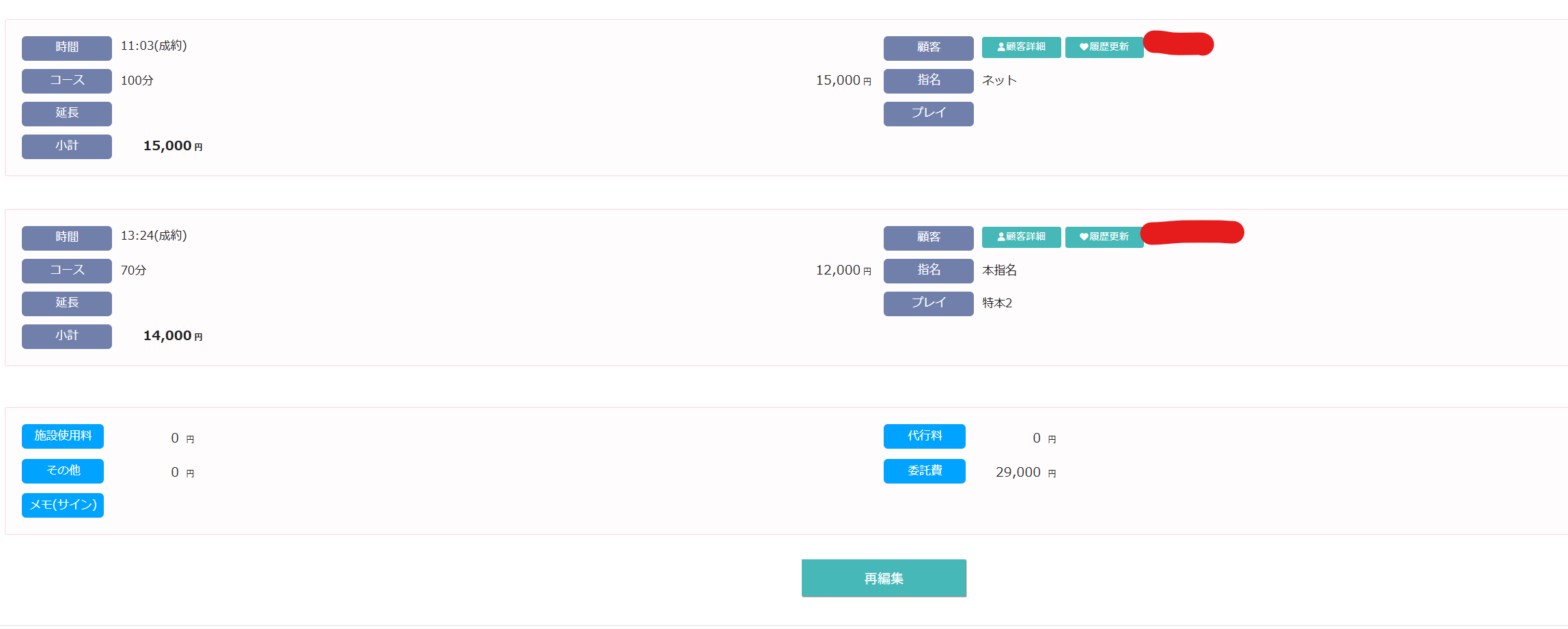1568x629 pixels.
Task: Click history update for 11:03 booking
Action: point(1104,47)
